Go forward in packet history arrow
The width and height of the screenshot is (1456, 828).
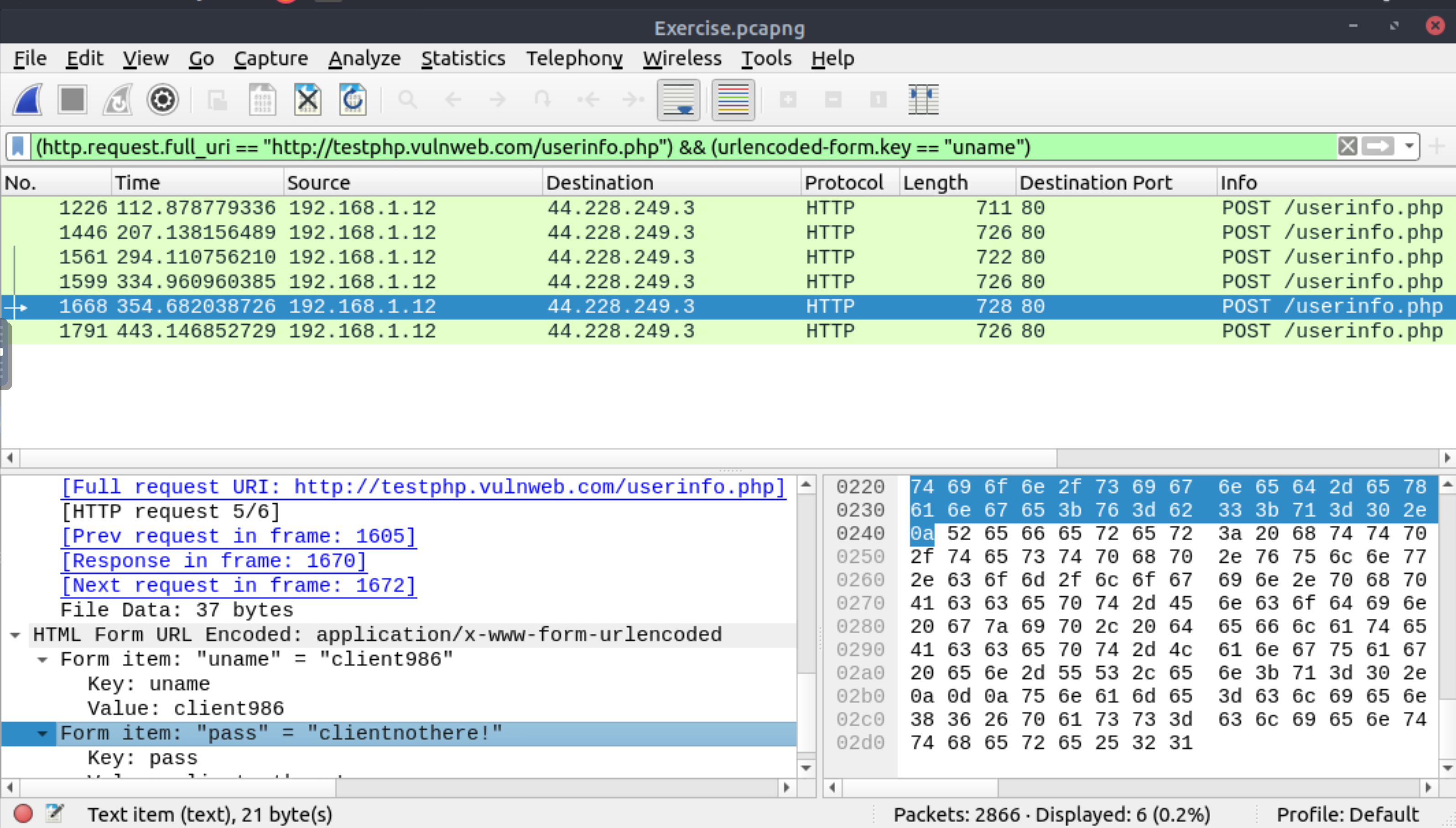click(x=498, y=100)
